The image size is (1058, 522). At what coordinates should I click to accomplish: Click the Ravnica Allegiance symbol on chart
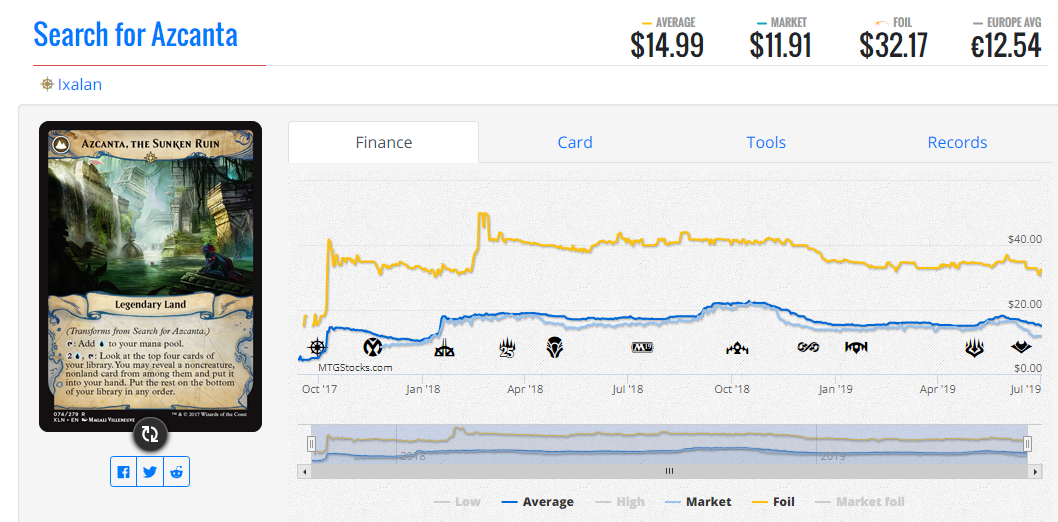856,347
